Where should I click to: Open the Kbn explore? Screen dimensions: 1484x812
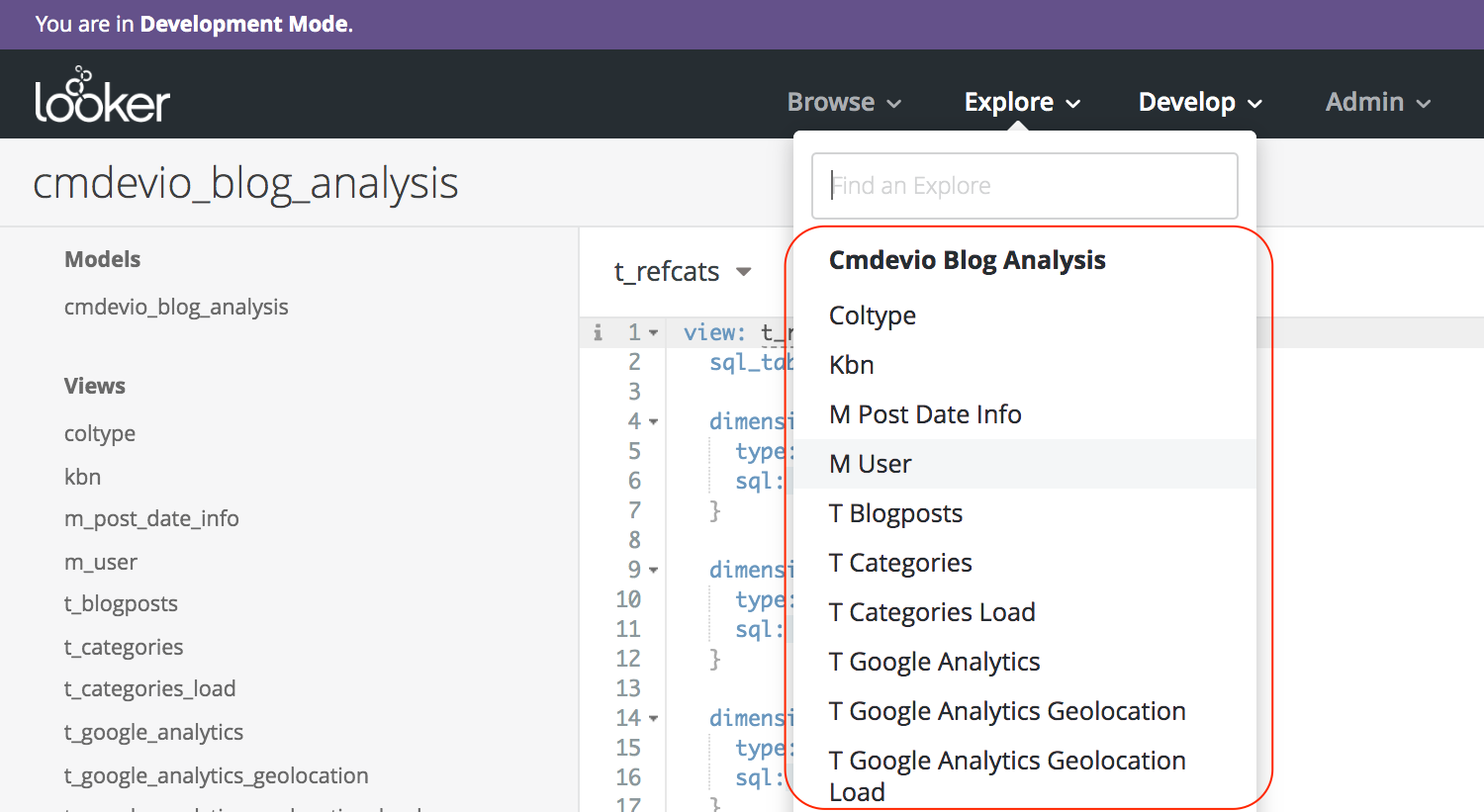point(851,364)
